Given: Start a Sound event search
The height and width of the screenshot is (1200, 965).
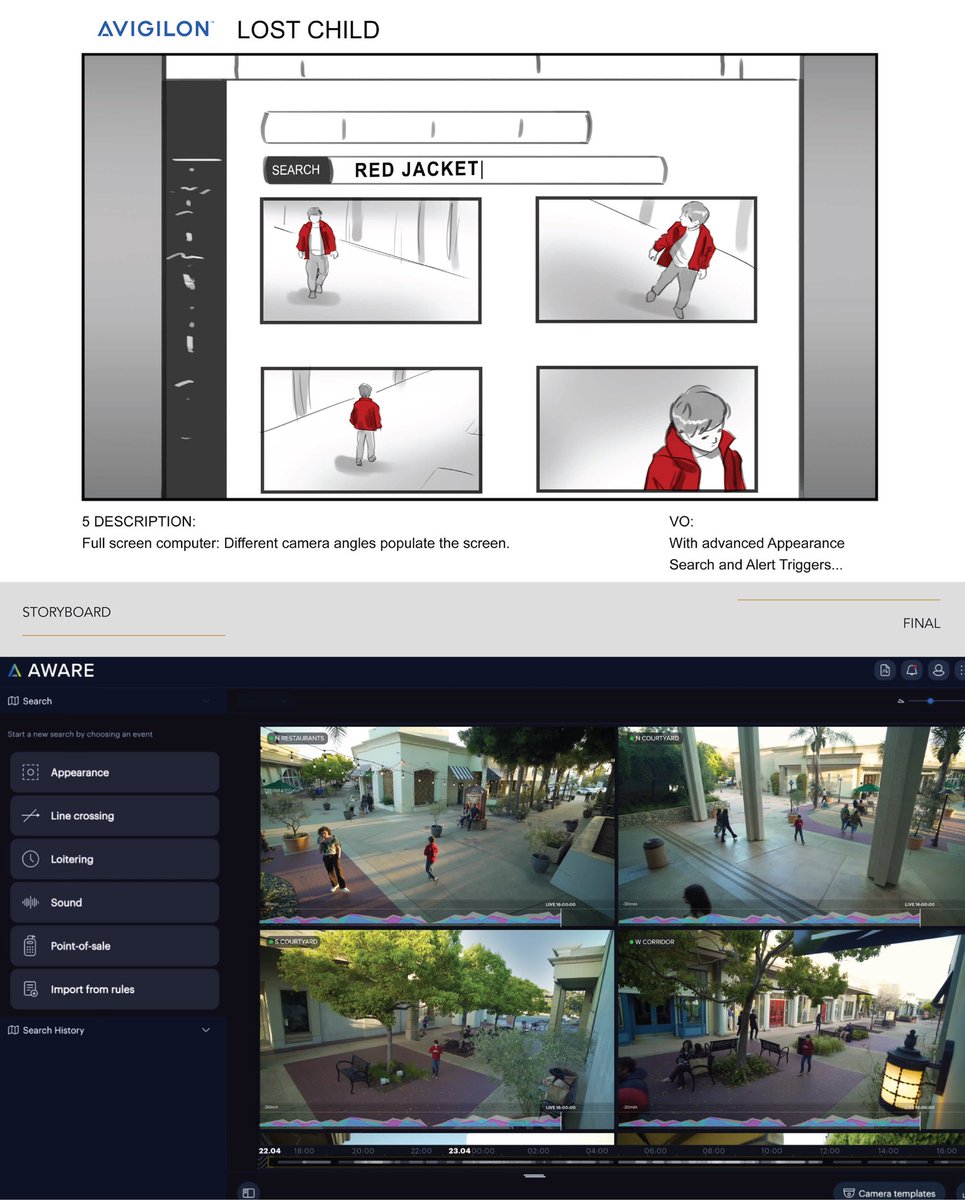Looking at the screenshot, I should [x=114, y=902].
